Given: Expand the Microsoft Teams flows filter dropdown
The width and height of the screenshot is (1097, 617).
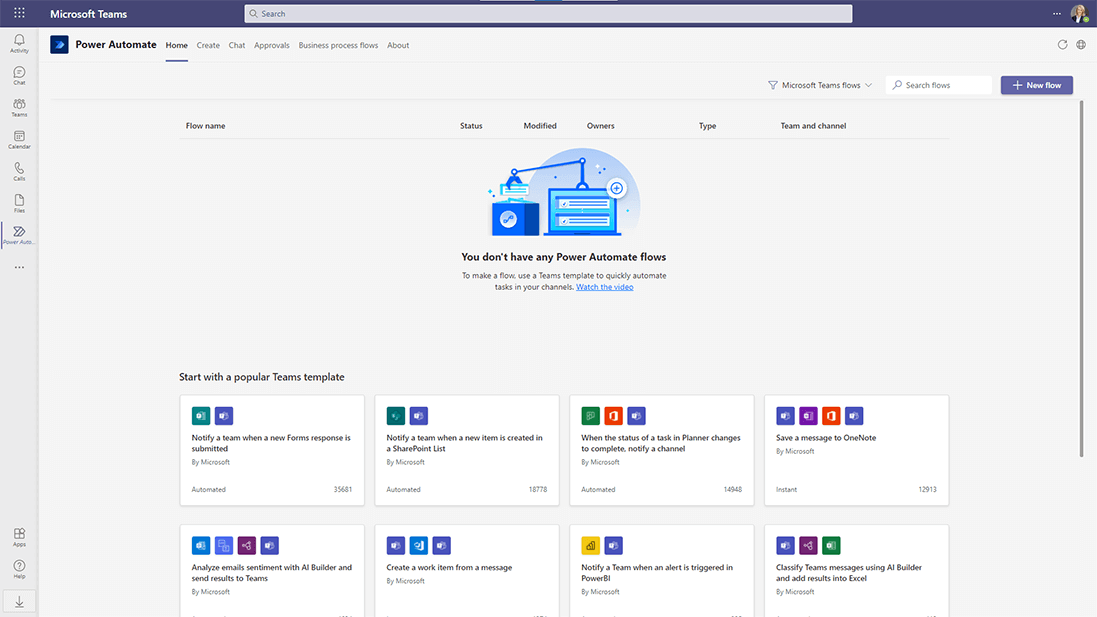Looking at the screenshot, I should click(819, 85).
